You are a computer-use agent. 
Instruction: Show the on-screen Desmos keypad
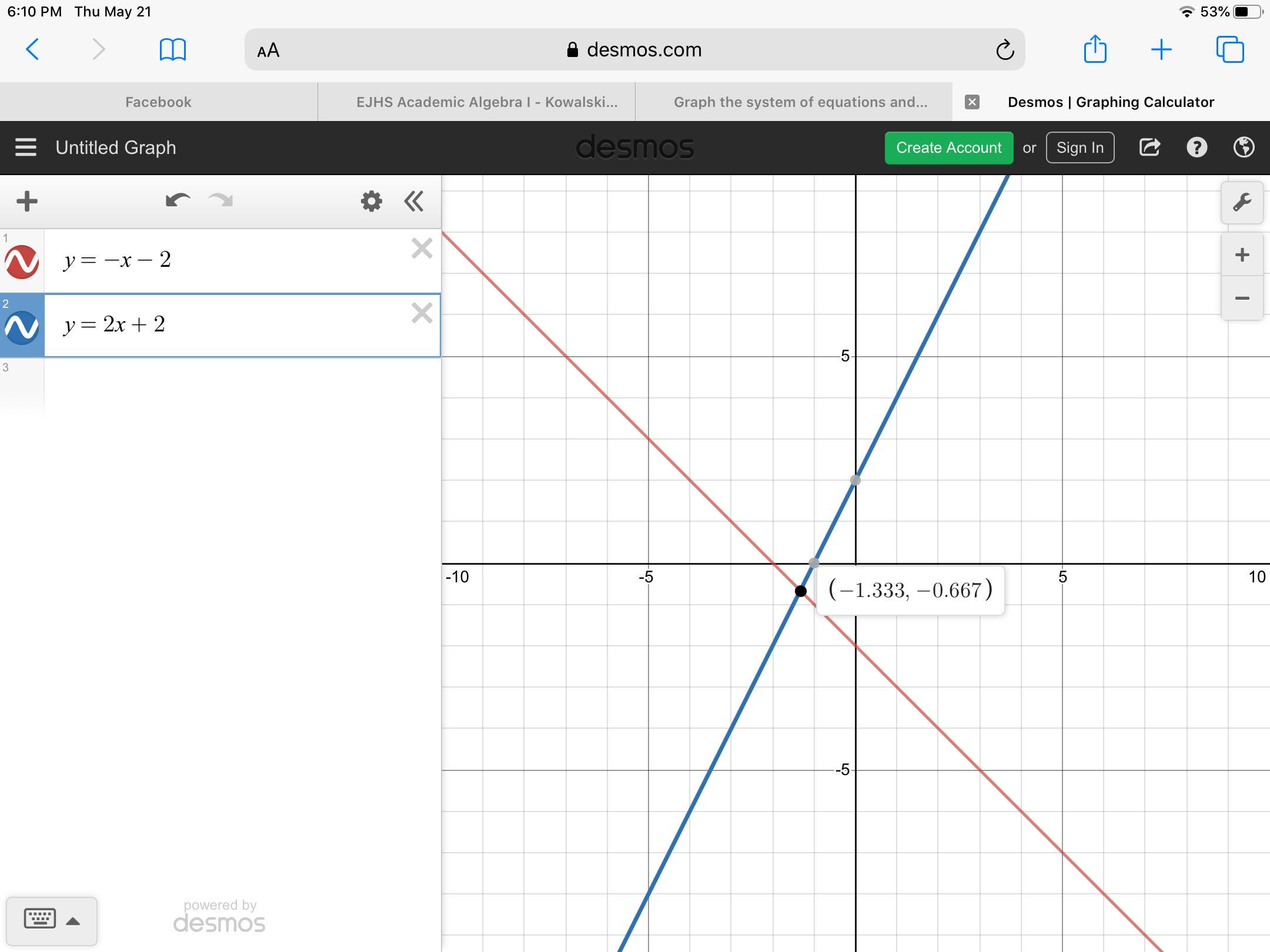51,920
